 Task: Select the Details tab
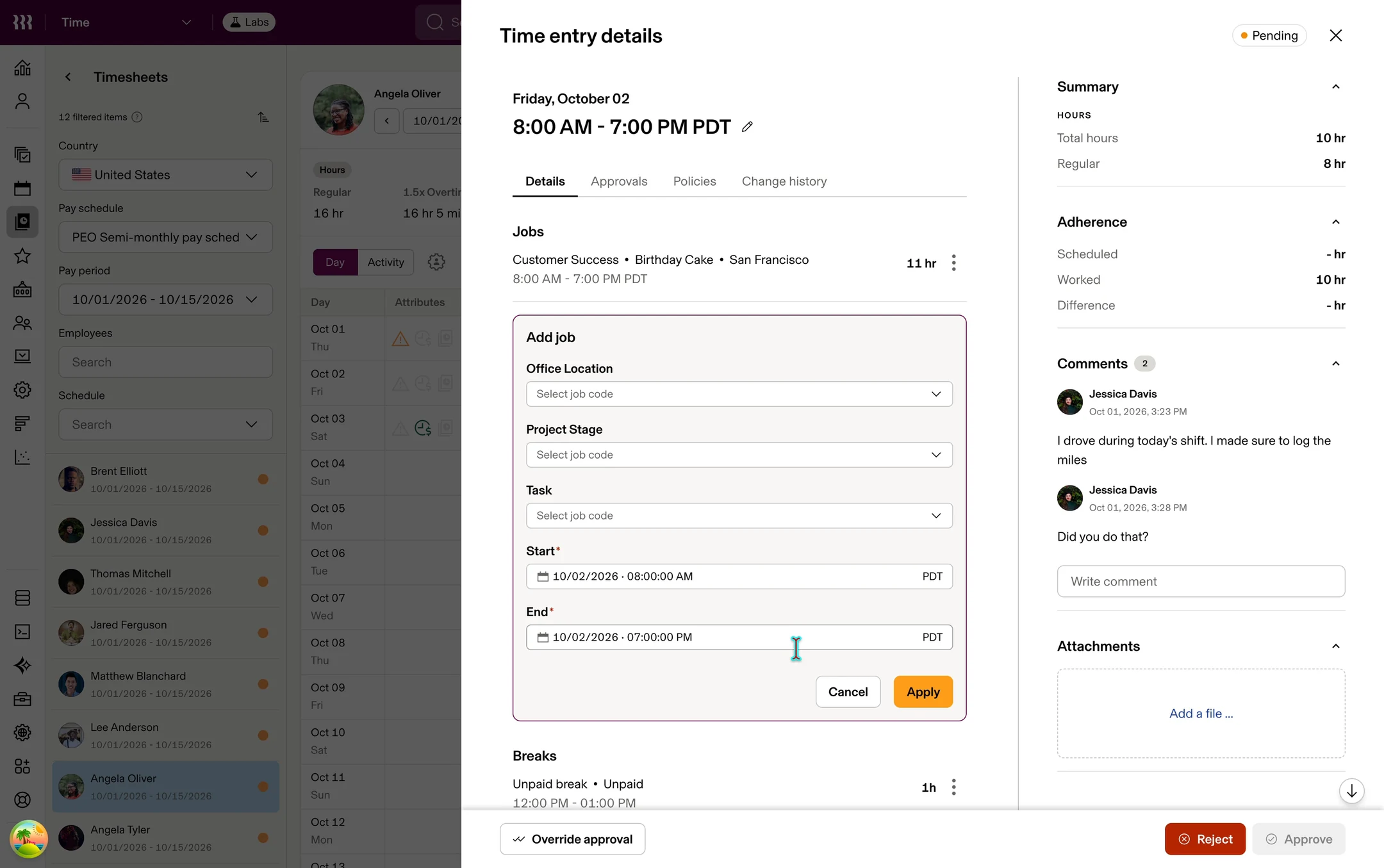(x=545, y=181)
